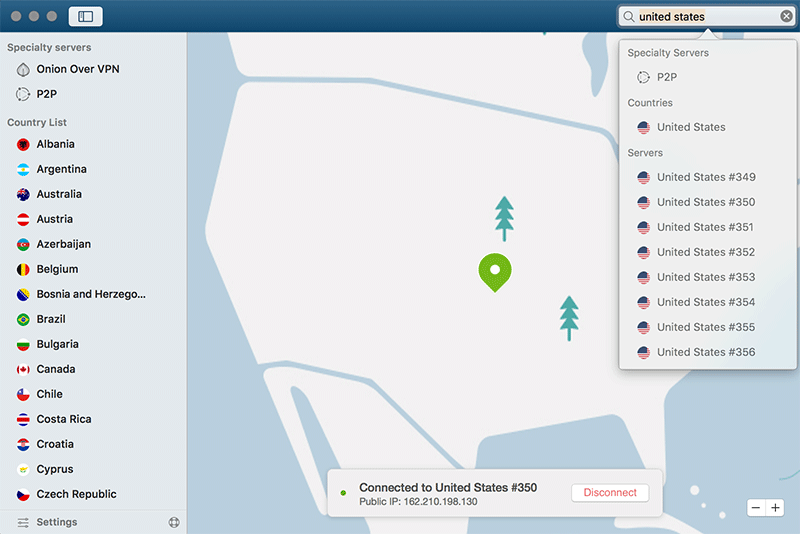Focus the 'united states' search field

click(707, 16)
